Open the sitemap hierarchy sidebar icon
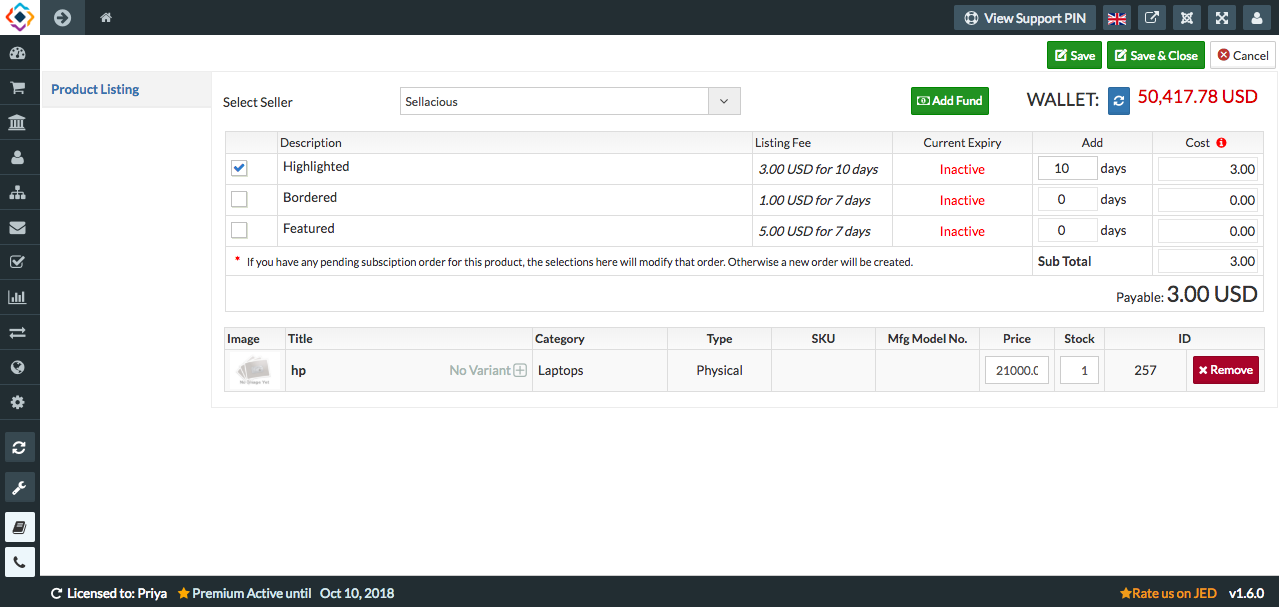Viewport: 1279px width, 607px height. point(18,193)
